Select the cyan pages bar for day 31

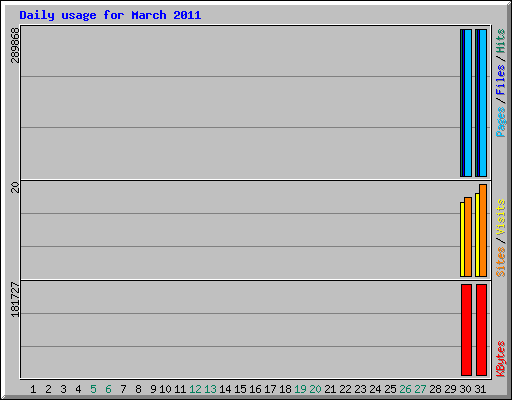(x=483, y=103)
